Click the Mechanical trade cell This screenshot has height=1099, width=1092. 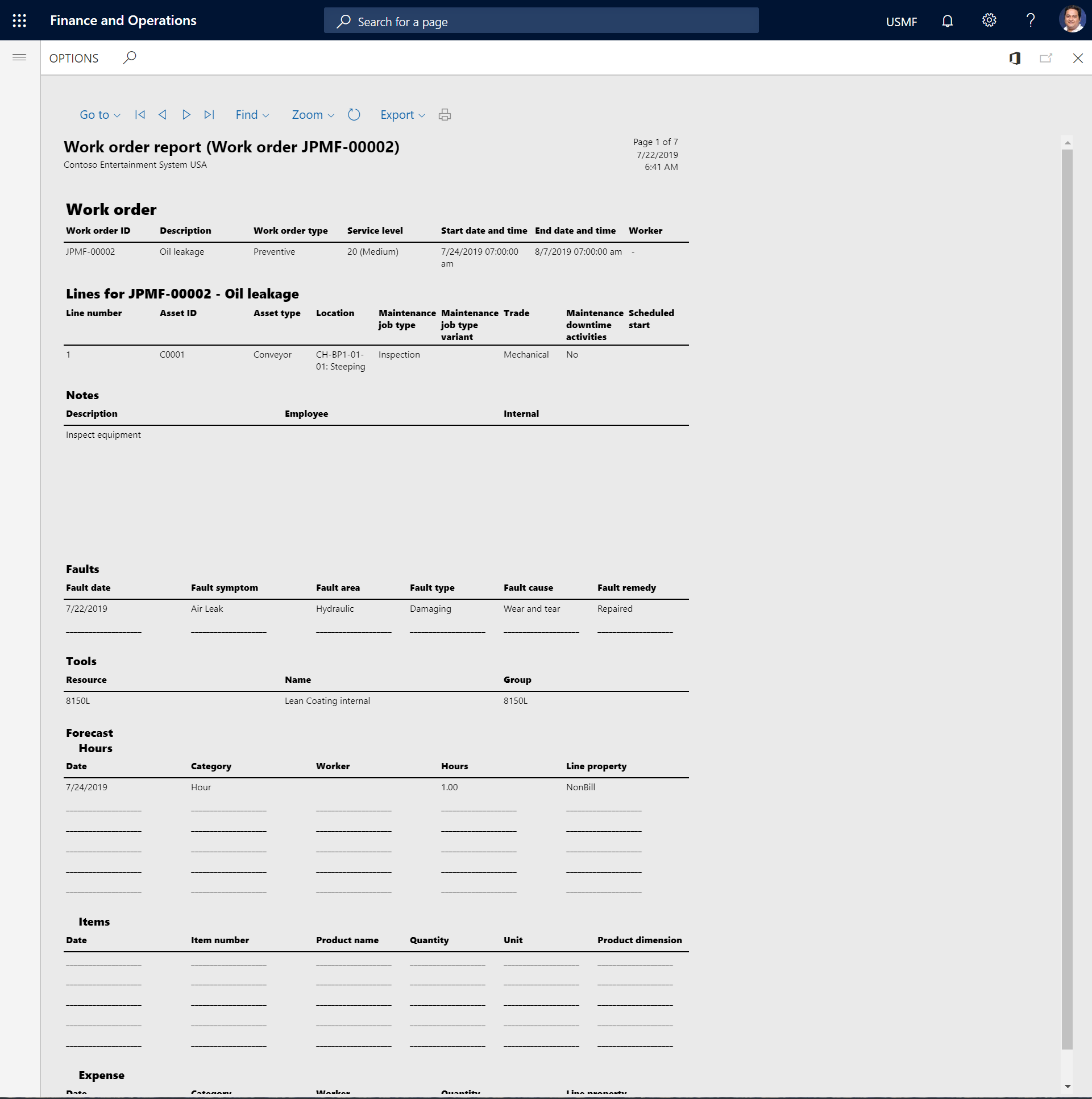click(x=526, y=354)
